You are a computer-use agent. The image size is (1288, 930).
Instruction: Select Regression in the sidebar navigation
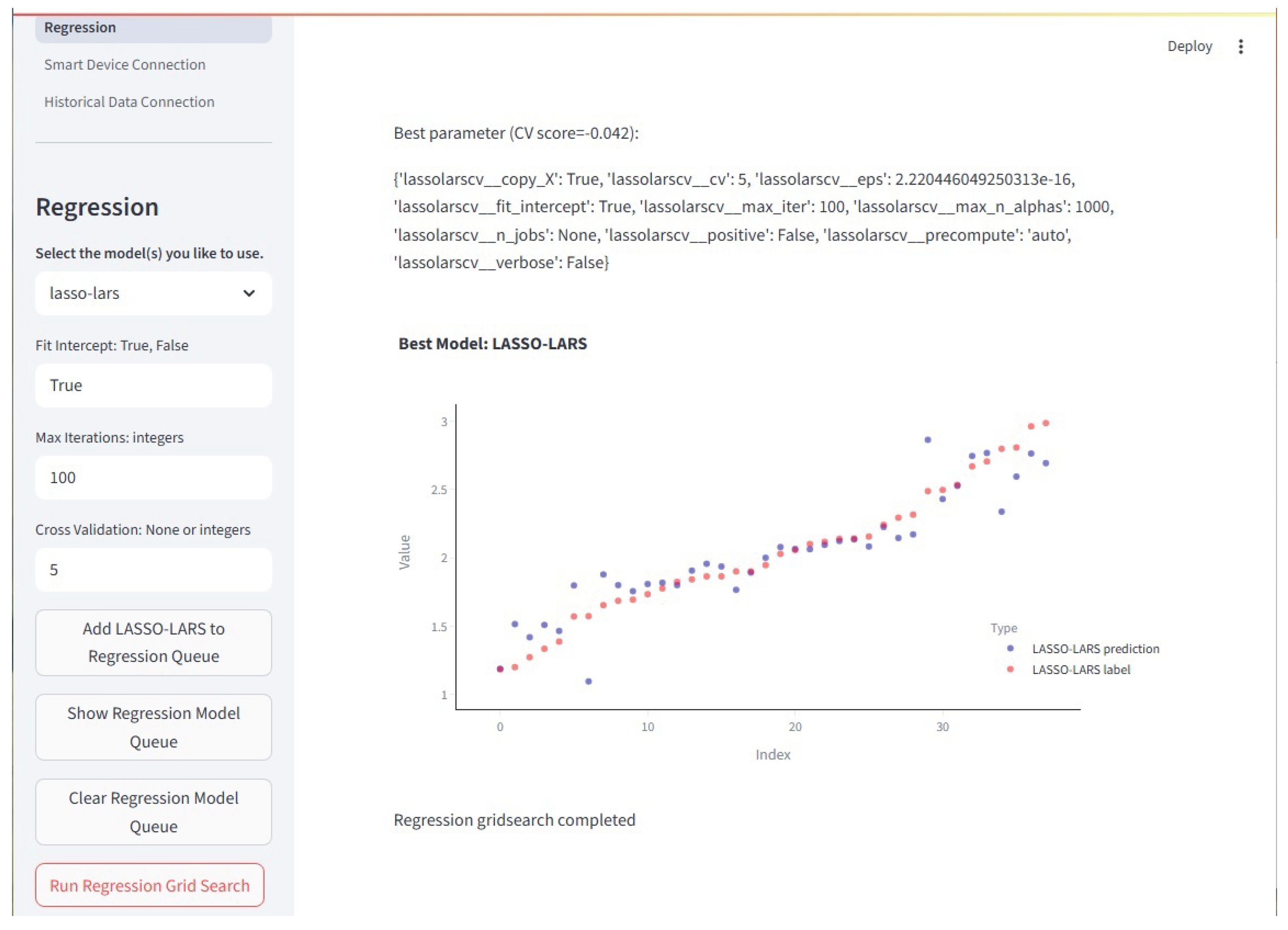80,27
